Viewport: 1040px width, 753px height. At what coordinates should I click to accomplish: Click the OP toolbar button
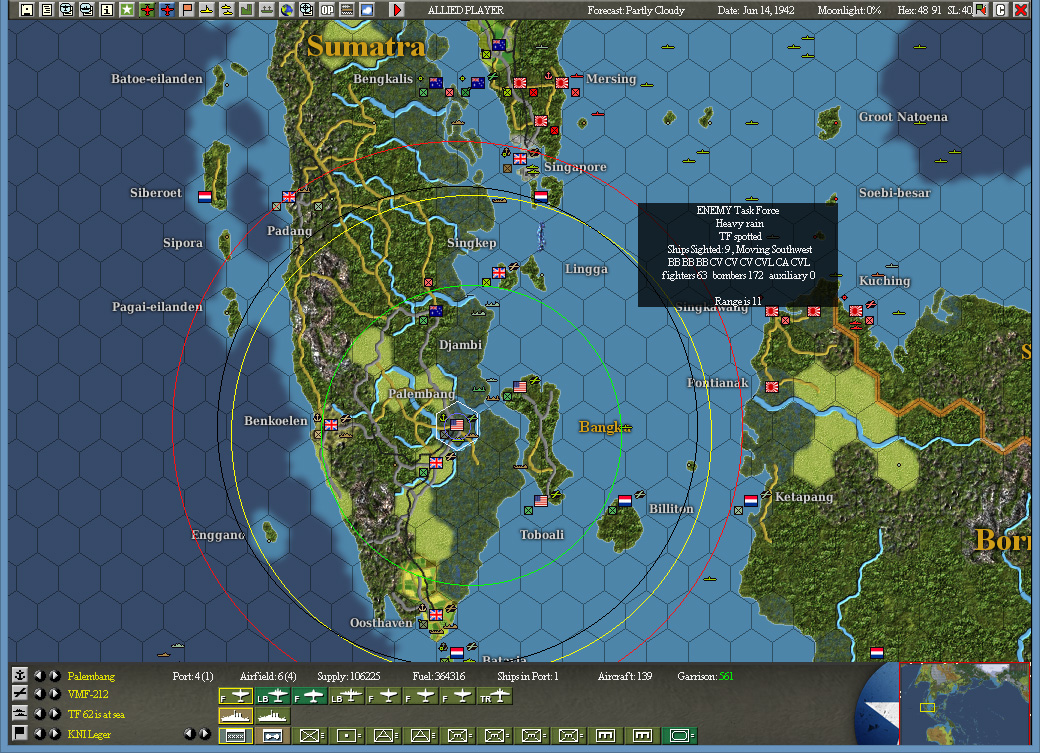coord(327,10)
